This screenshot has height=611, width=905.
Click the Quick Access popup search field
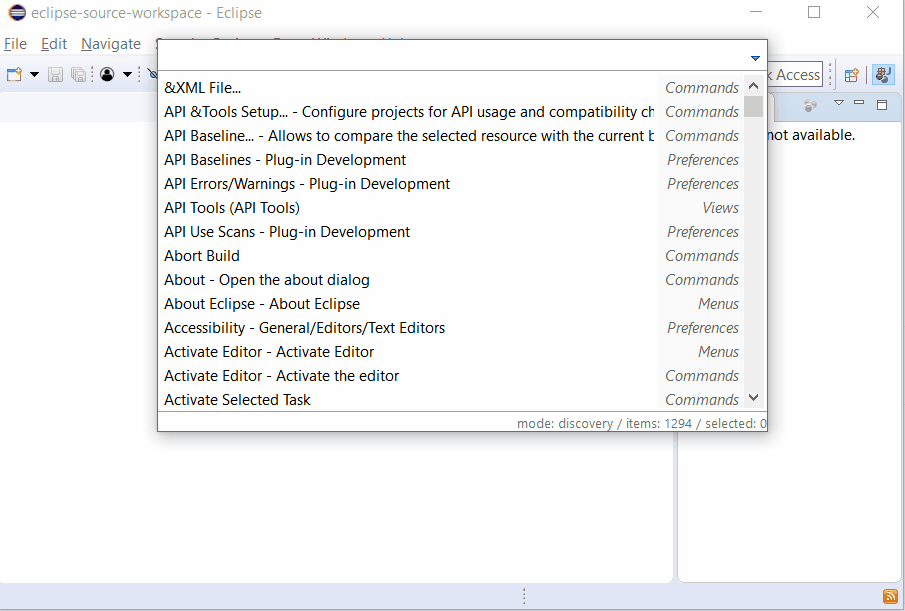pyautogui.click(x=453, y=56)
